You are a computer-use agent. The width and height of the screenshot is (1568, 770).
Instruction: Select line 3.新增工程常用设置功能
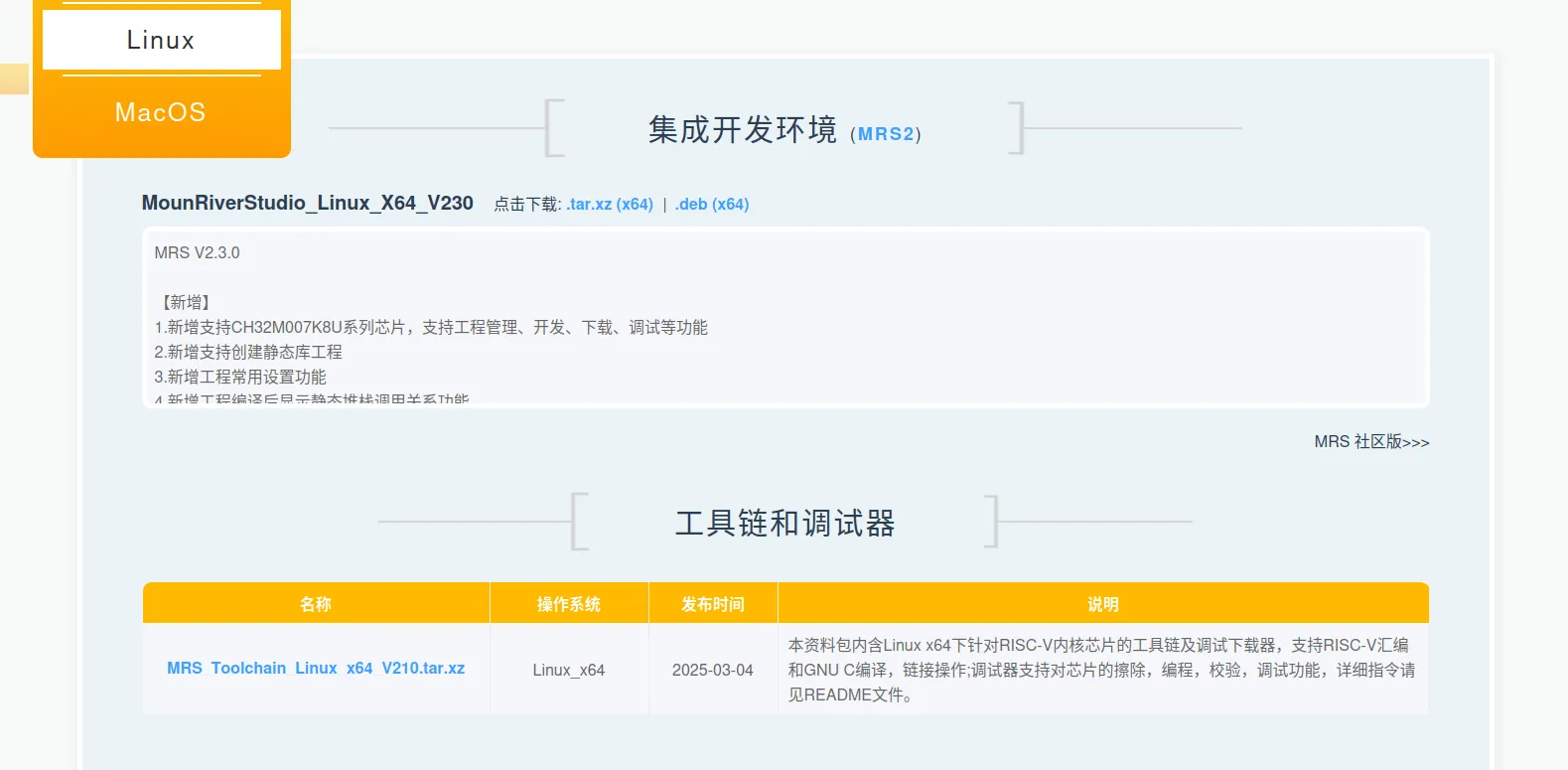coord(240,377)
